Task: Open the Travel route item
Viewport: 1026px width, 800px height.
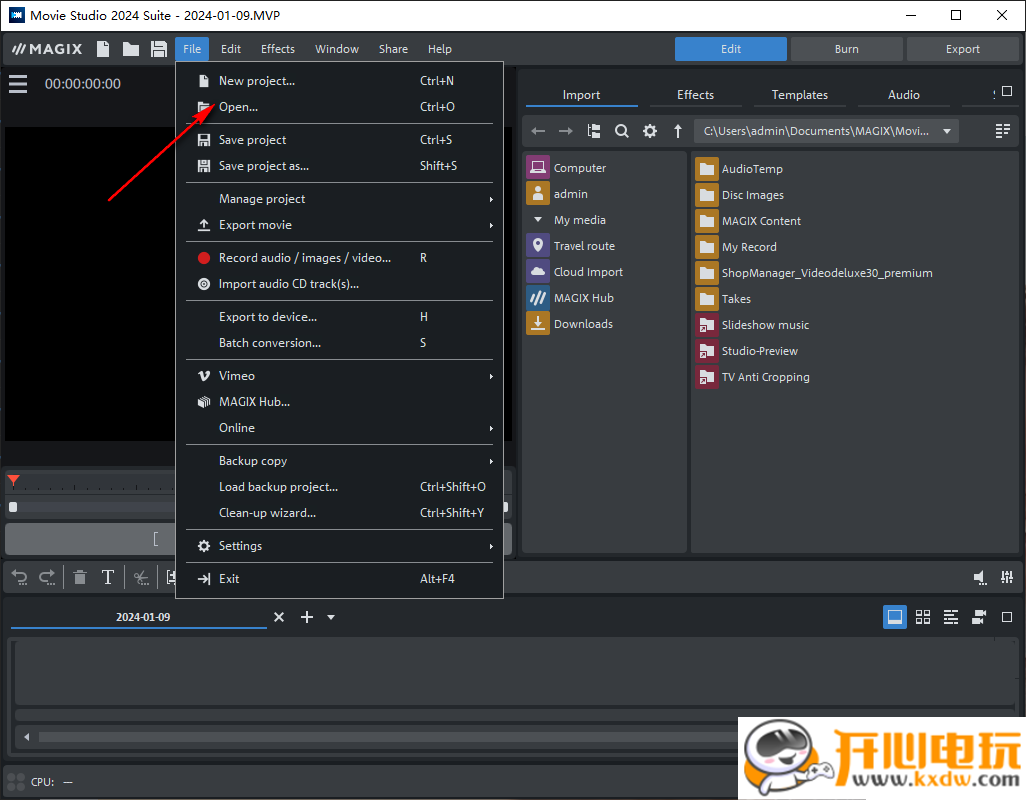Action: pos(571,246)
